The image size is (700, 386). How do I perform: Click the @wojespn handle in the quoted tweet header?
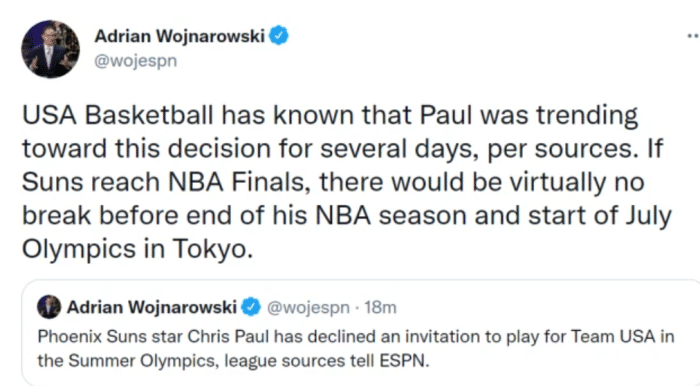point(308,307)
